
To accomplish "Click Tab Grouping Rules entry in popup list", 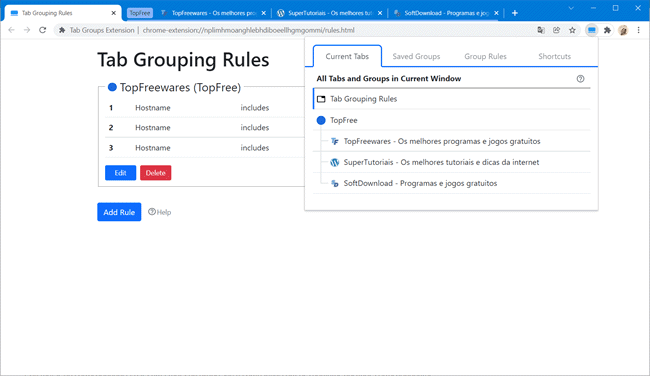I will 451,99.
